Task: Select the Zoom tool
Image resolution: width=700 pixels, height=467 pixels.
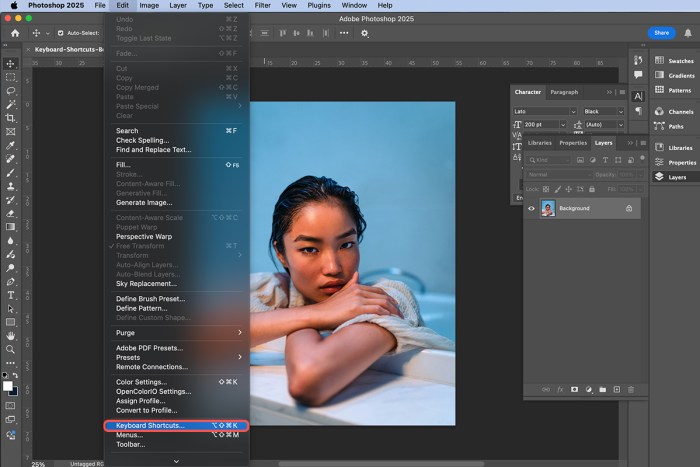Action: pos(11,350)
